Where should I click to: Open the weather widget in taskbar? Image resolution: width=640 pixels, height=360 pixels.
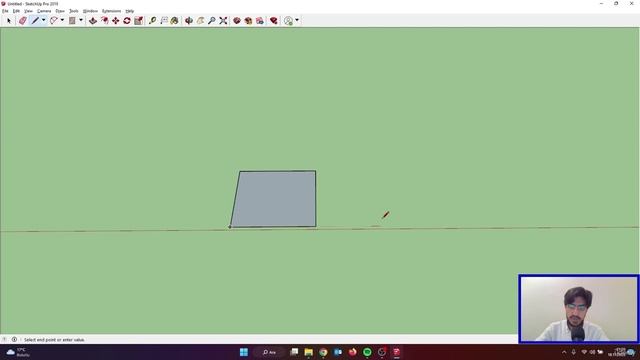click(18, 352)
